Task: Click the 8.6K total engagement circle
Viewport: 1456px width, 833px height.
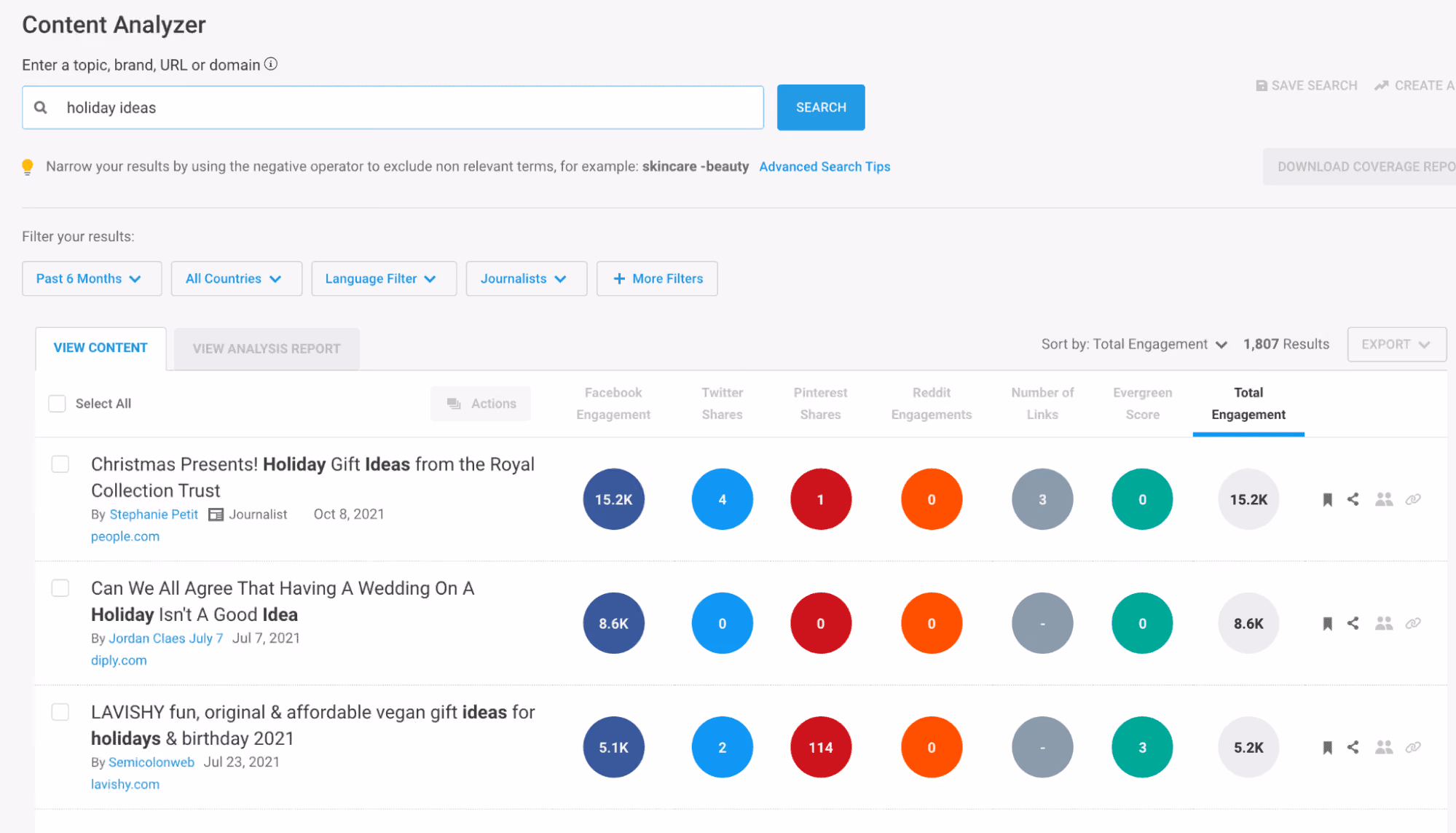Action: click(1248, 623)
